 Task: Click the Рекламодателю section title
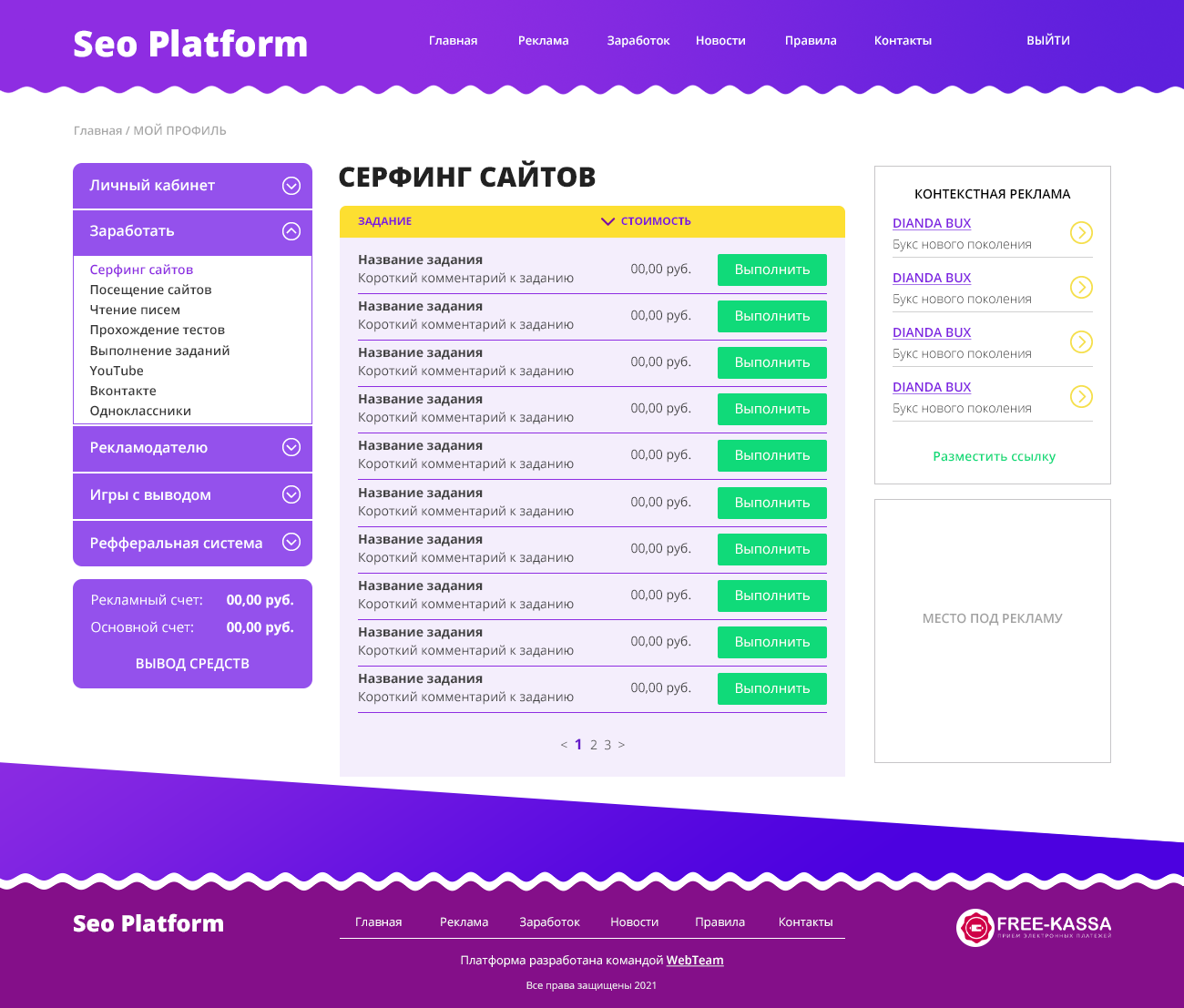click(148, 447)
